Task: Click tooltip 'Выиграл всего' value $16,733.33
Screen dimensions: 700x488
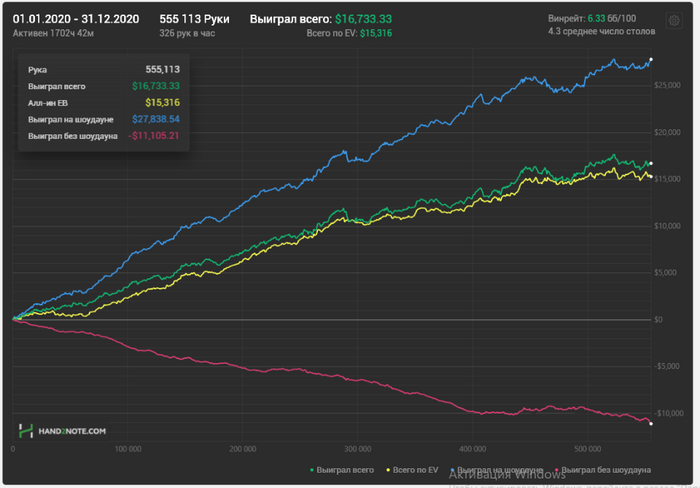Action: pos(156,86)
